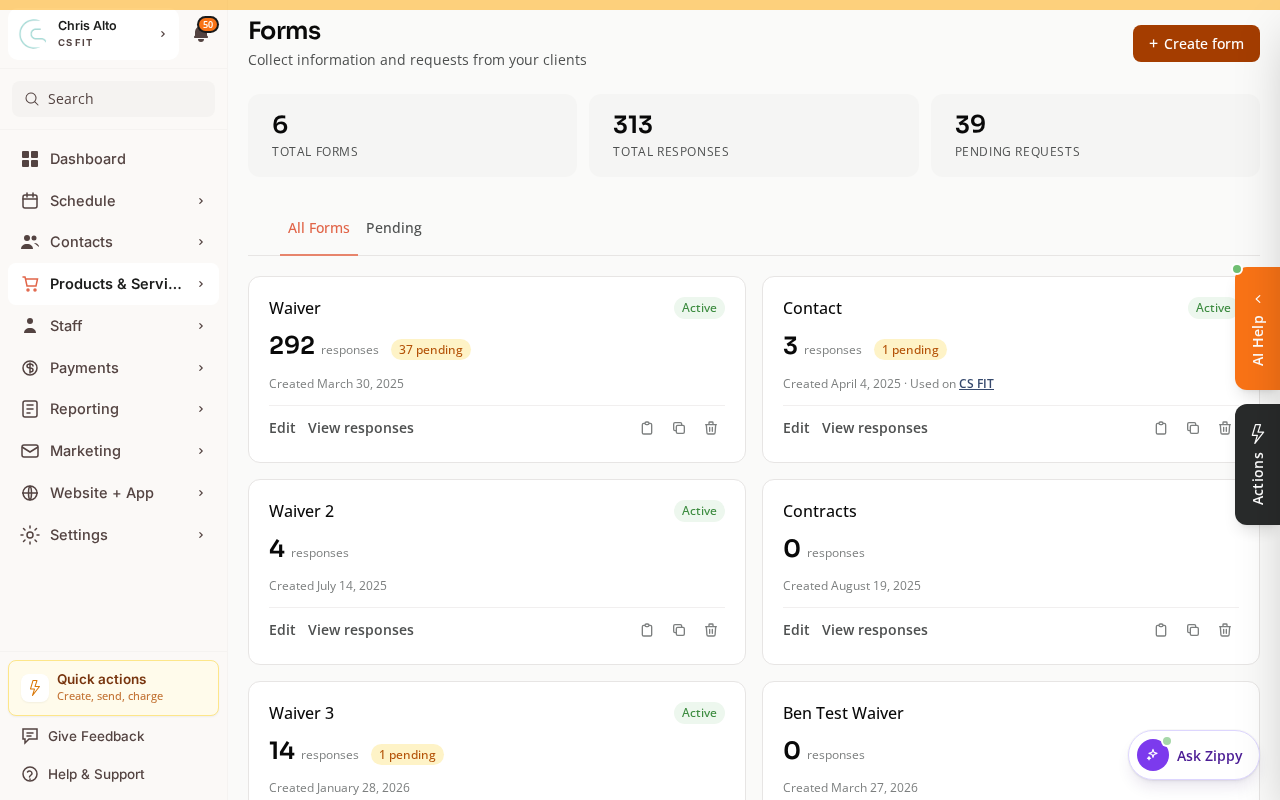The height and width of the screenshot is (800, 1280).
Task: Open Dashboard in the sidebar
Action: coord(113,159)
